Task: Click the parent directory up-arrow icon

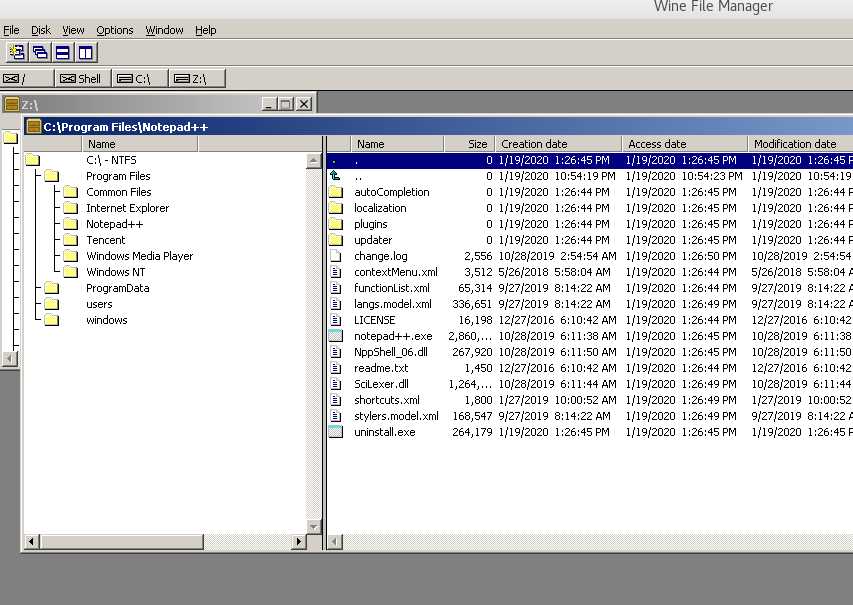Action: pyautogui.click(x=336, y=176)
